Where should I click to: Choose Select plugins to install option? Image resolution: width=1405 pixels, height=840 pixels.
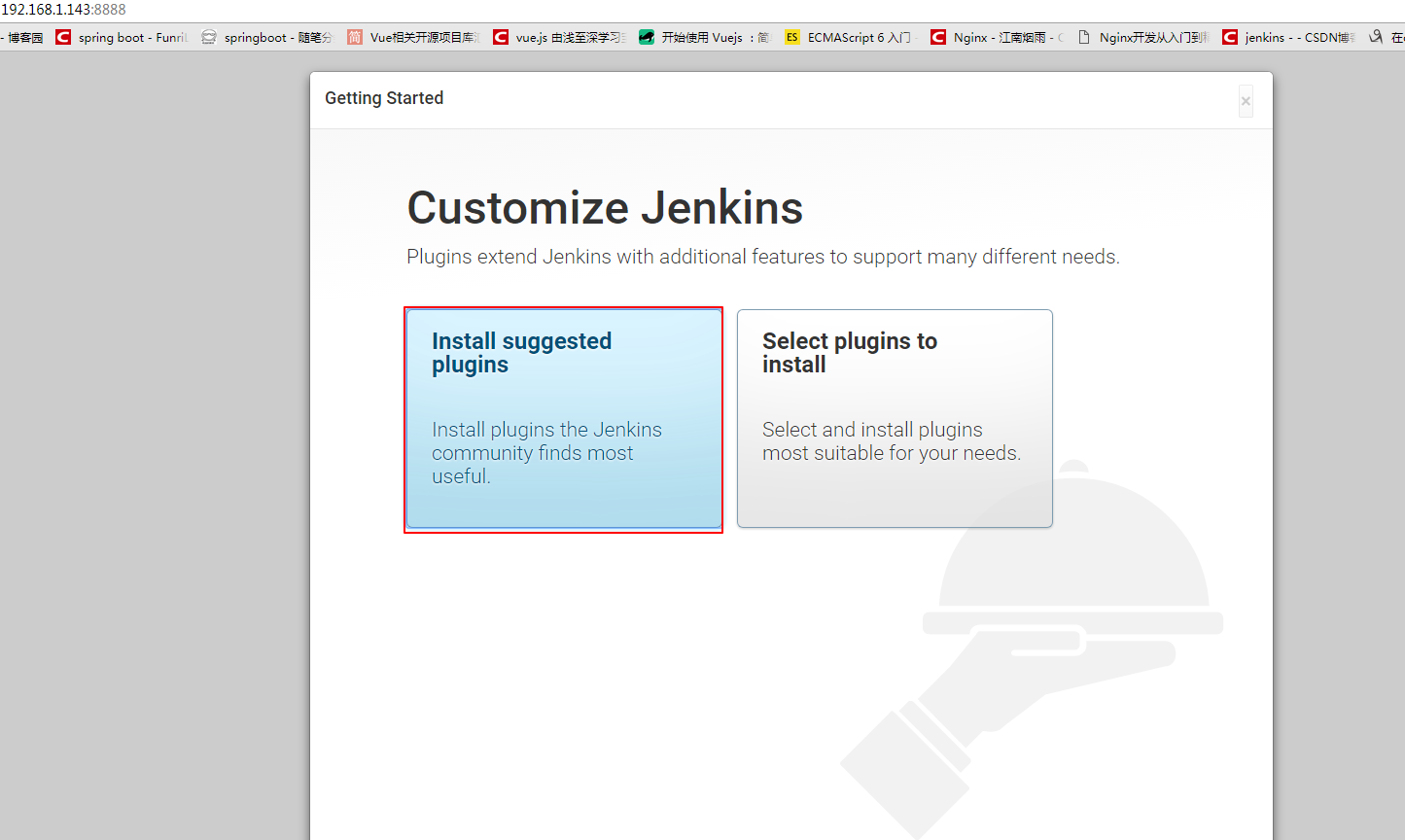[895, 419]
